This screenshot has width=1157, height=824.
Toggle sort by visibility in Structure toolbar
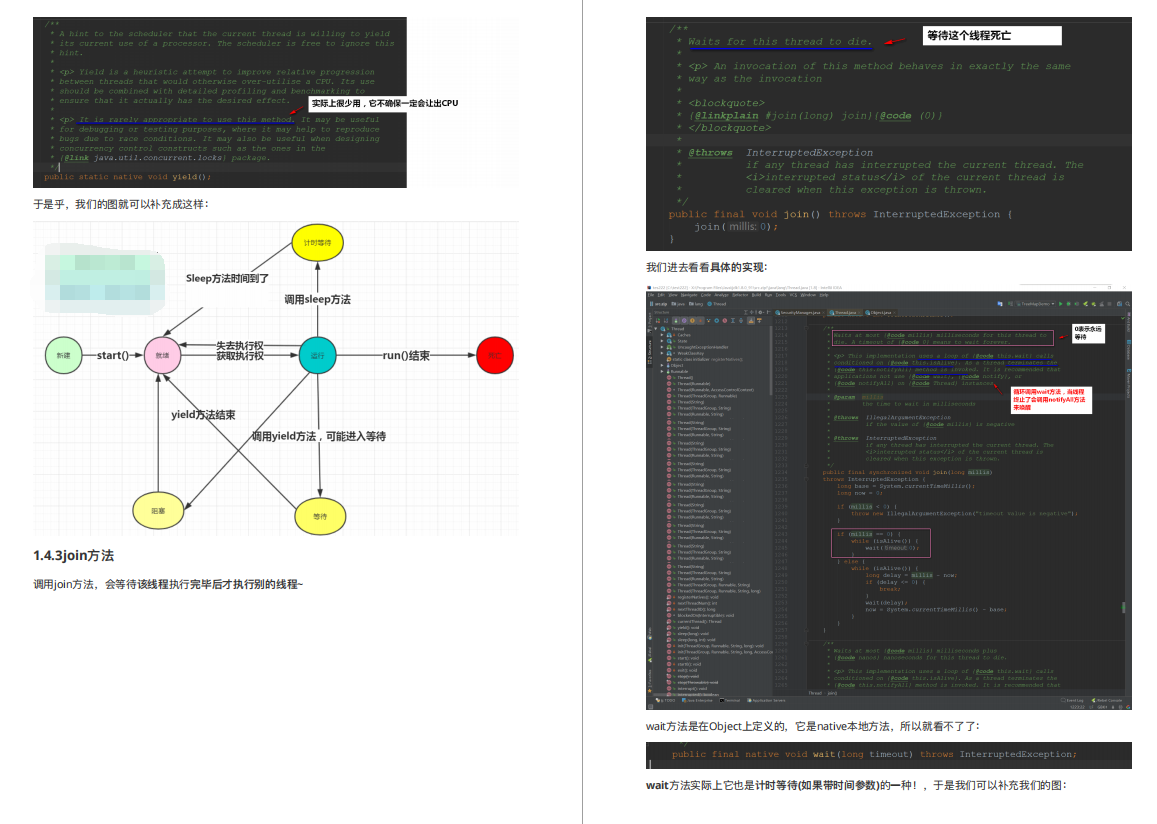coord(657,321)
